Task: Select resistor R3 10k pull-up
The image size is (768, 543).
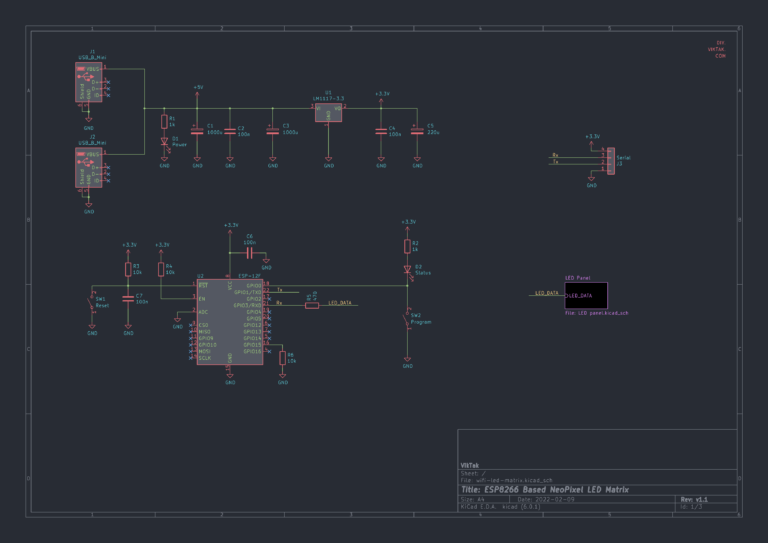Action: tap(128, 269)
